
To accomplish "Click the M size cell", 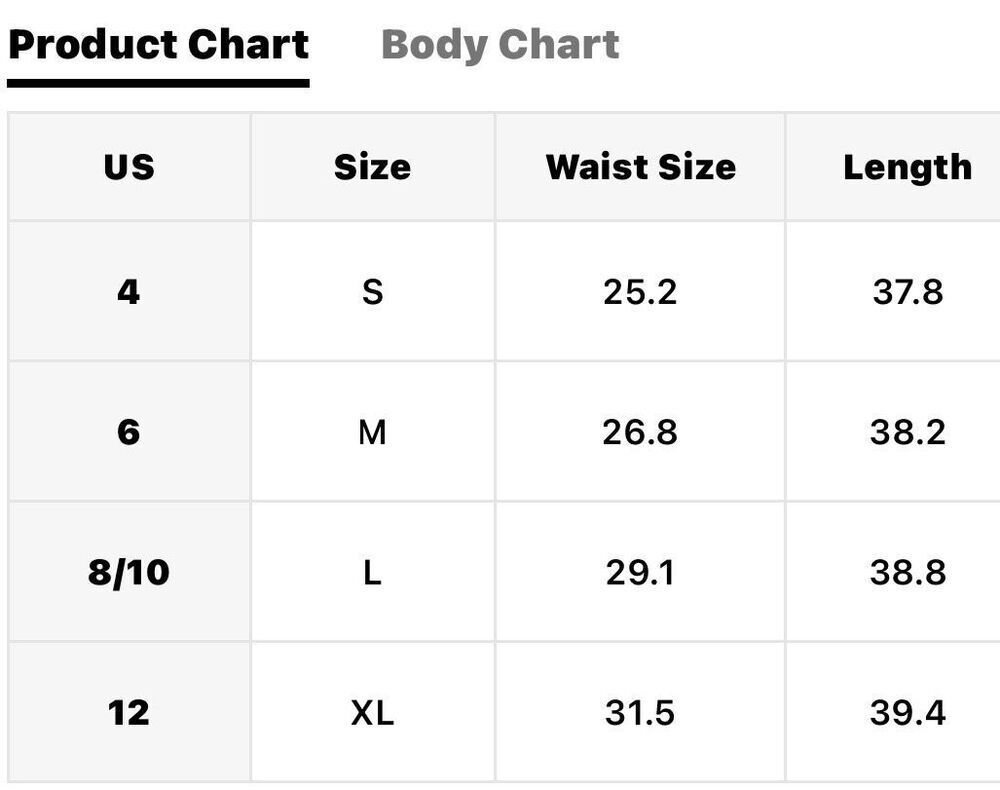I will click(372, 432).
